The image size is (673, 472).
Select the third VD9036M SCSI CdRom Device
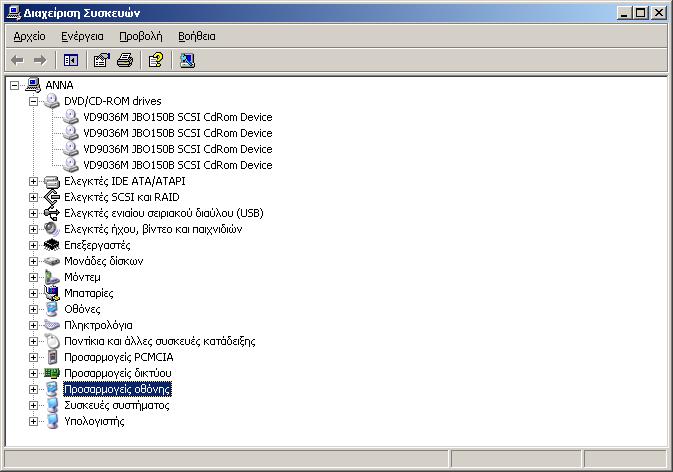(178, 149)
